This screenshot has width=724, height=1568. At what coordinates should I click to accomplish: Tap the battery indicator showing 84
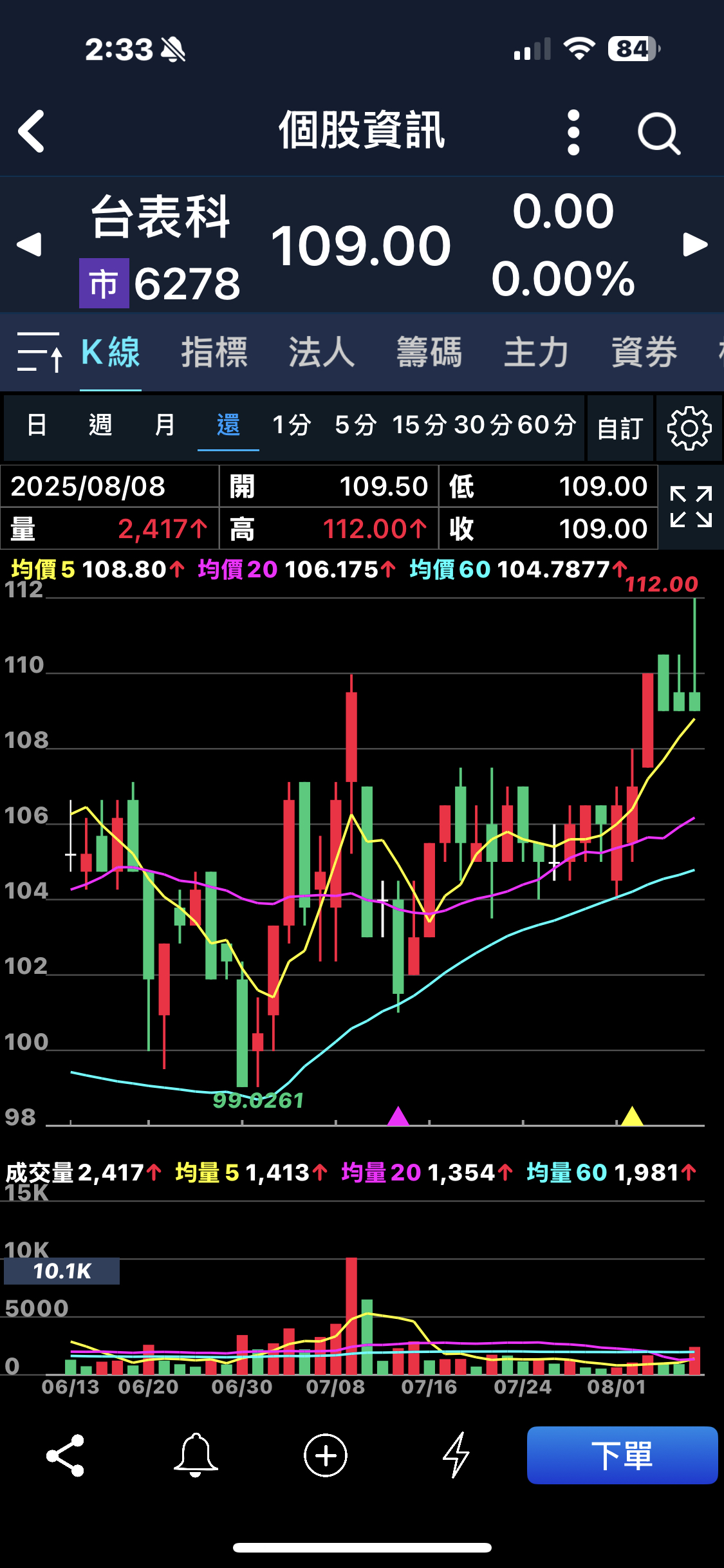(635, 49)
